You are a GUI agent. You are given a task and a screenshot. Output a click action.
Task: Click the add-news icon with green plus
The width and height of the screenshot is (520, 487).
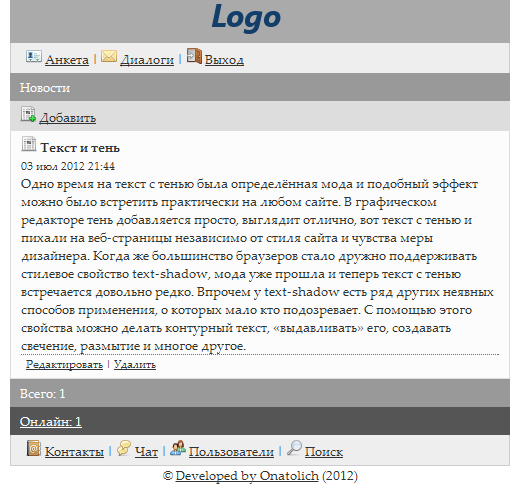(x=28, y=114)
